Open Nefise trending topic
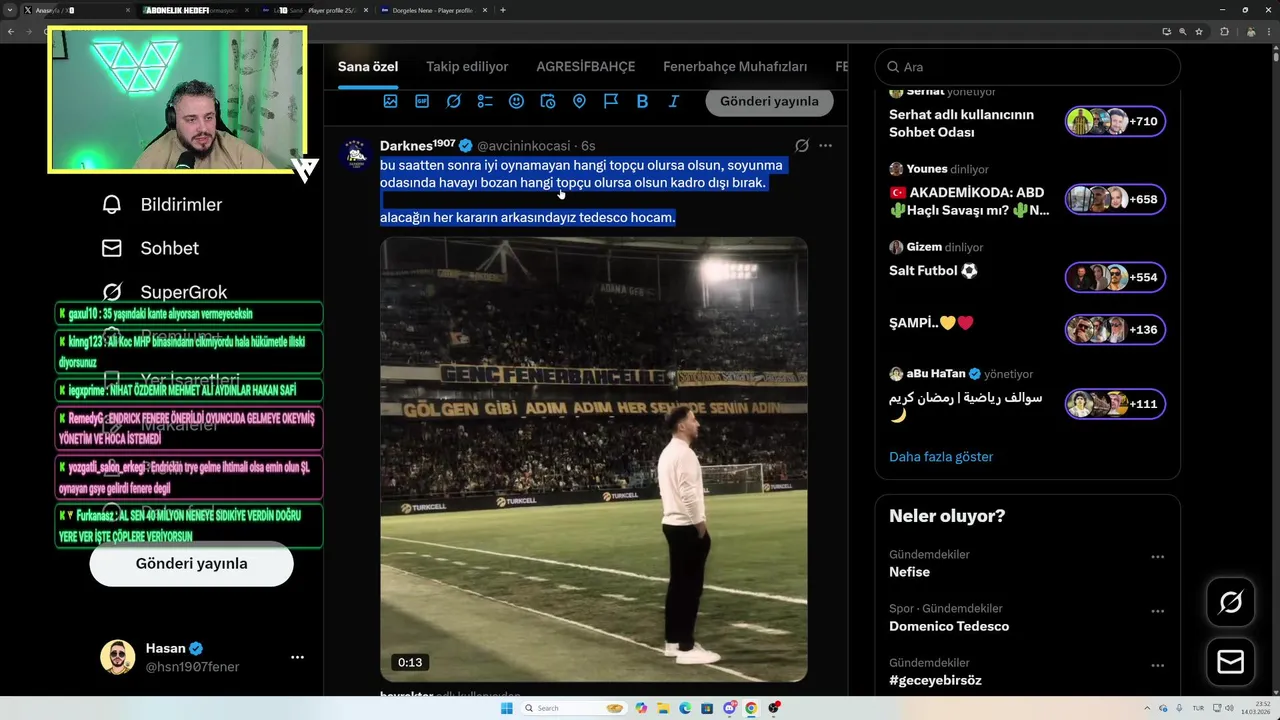Image resolution: width=1280 pixels, height=720 pixels. point(909,572)
